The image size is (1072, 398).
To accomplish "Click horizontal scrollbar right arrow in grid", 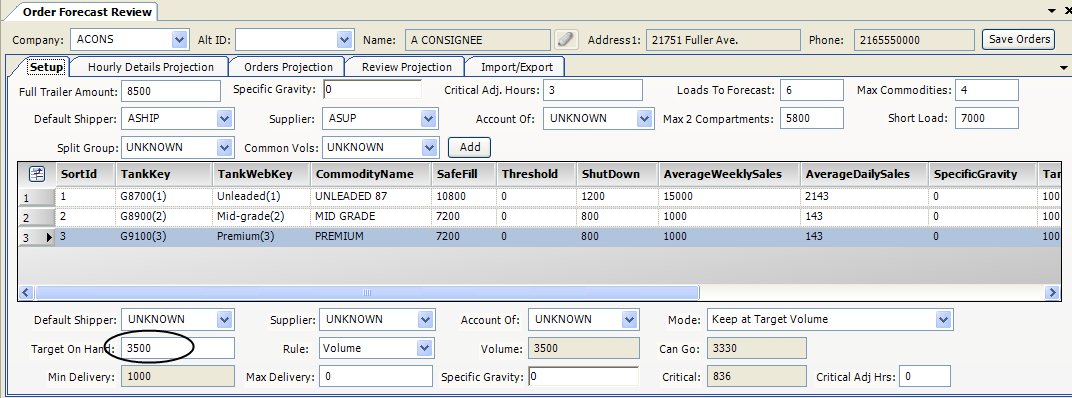I will click(x=1052, y=293).
